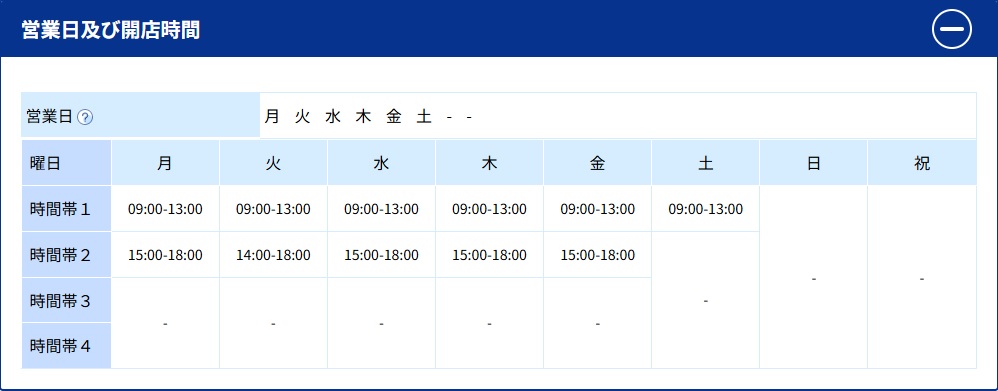The image size is (998, 391).
Task: Collapse the 営業日及び開店時間 section with minus icon
Action: (952, 29)
